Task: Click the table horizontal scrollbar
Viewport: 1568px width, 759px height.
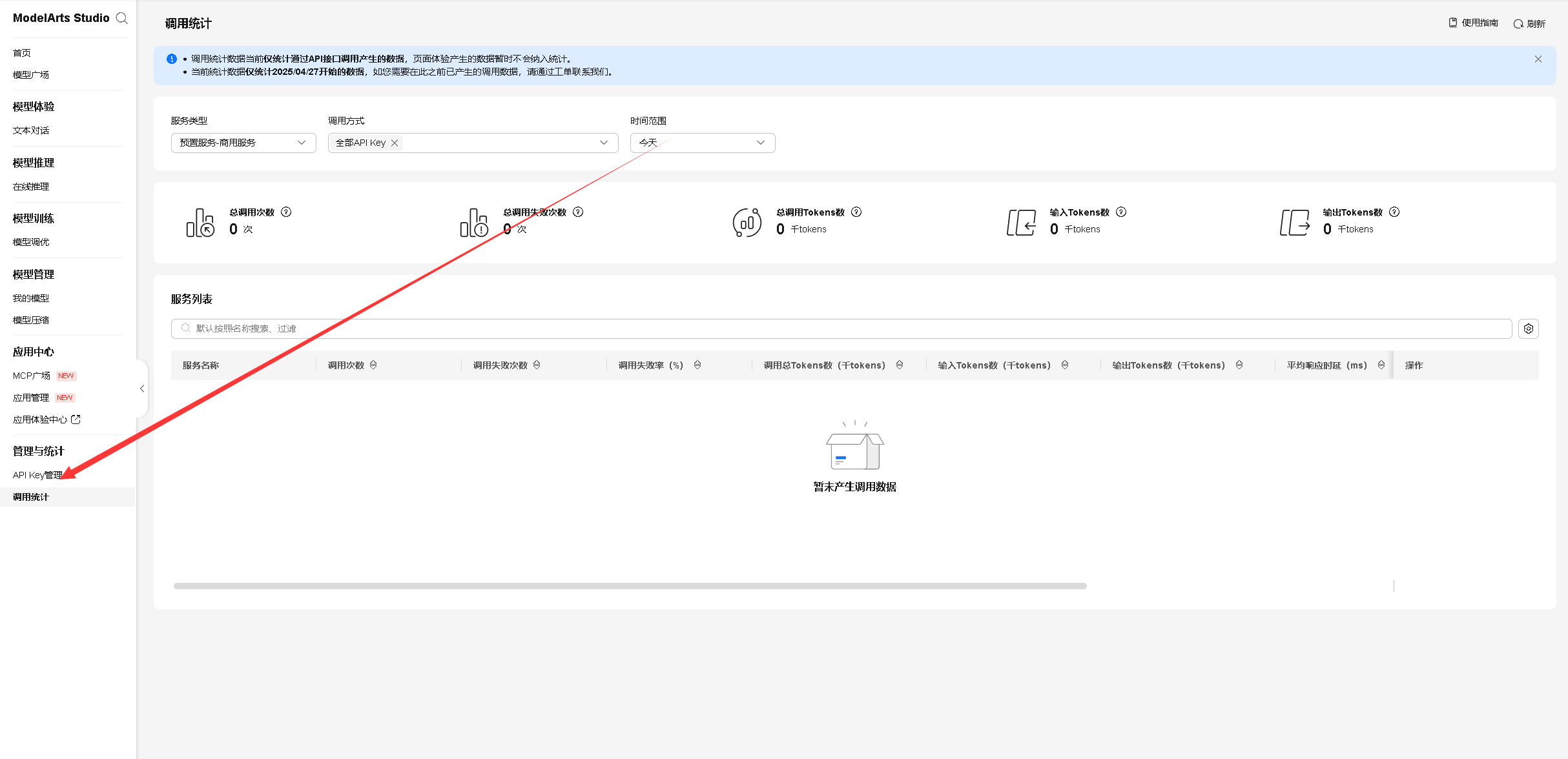Action: pyautogui.click(x=630, y=586)
